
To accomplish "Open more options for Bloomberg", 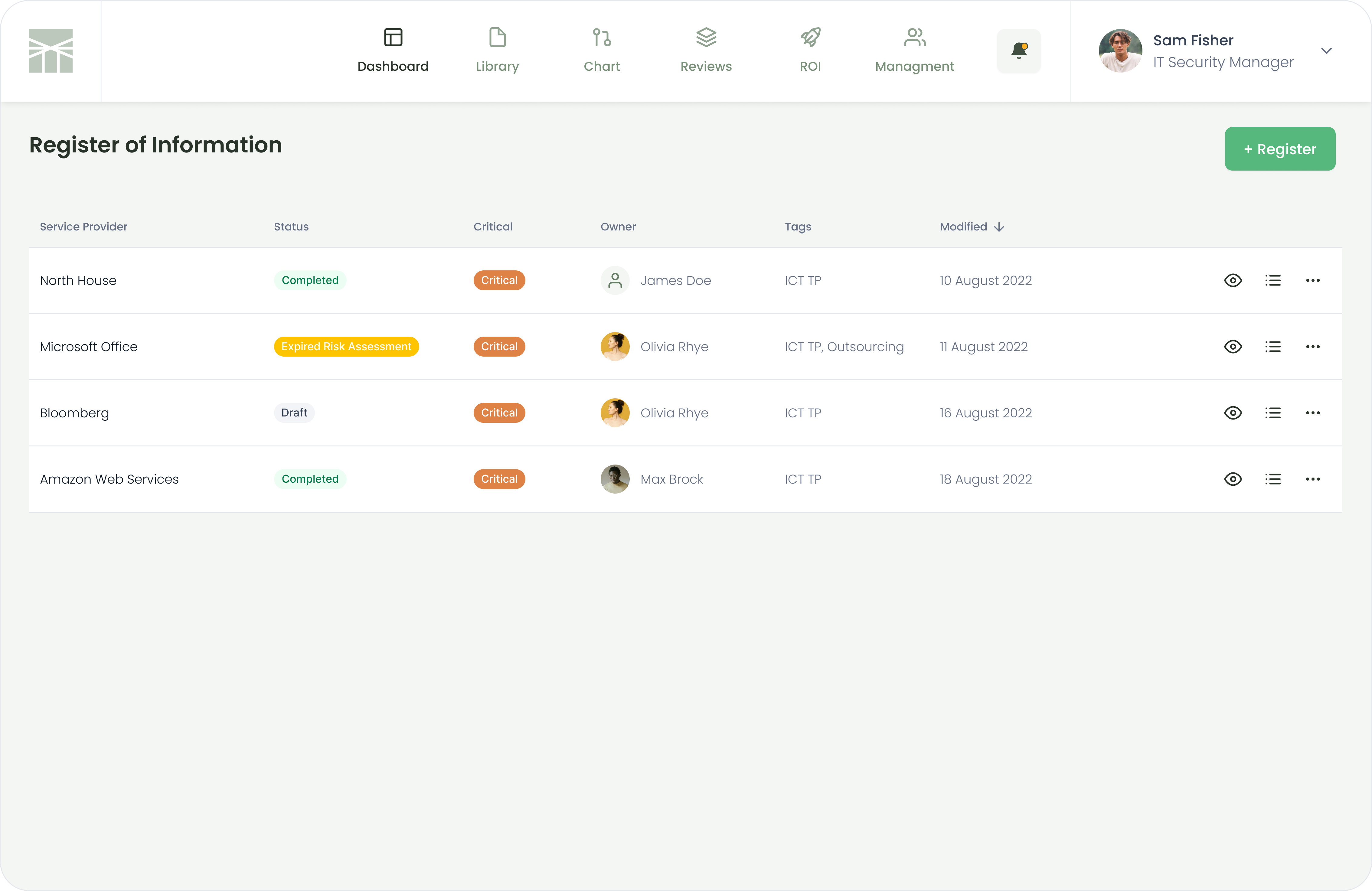I will 1313,413.
